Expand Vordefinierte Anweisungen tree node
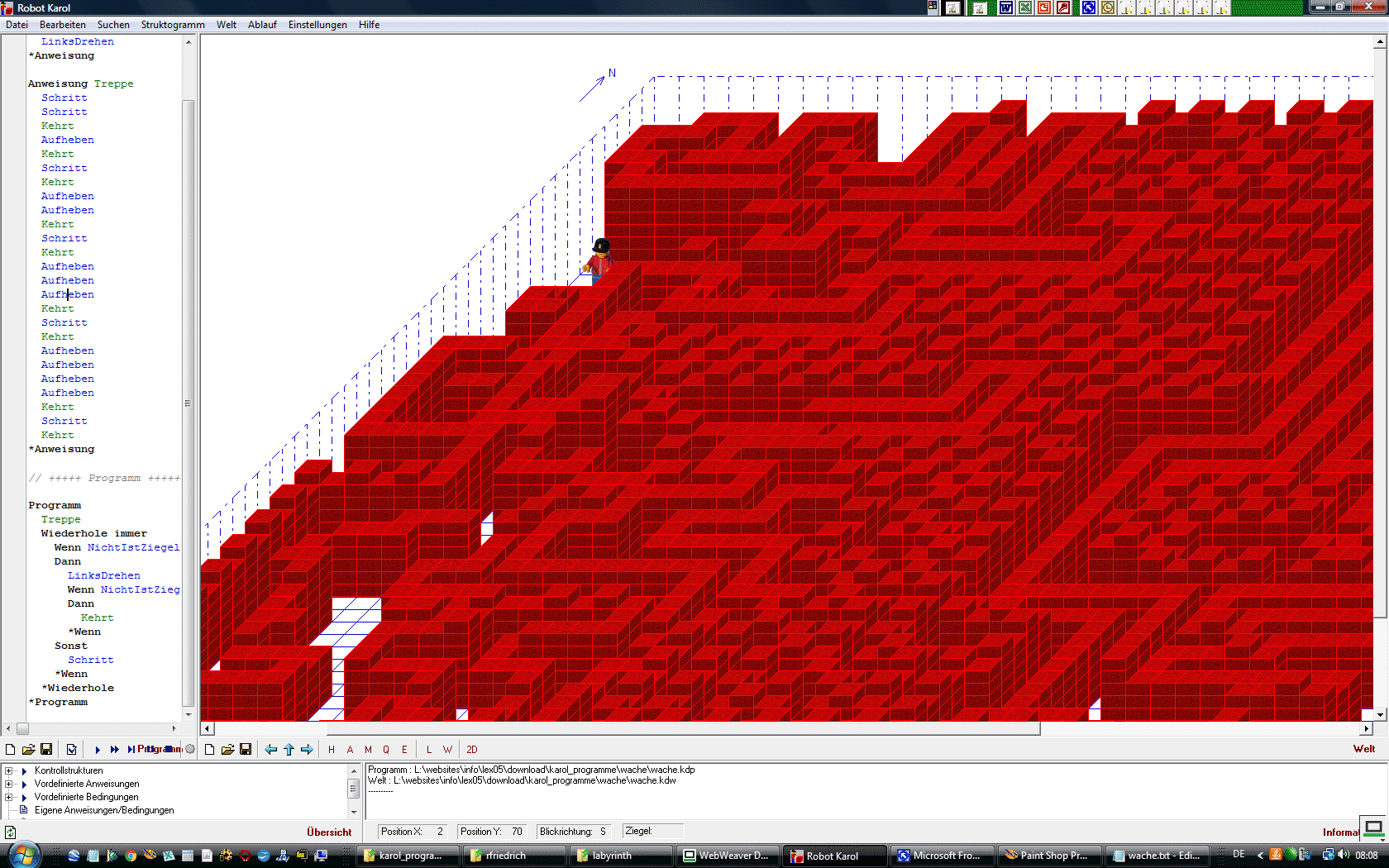 [x=9, y=784]
